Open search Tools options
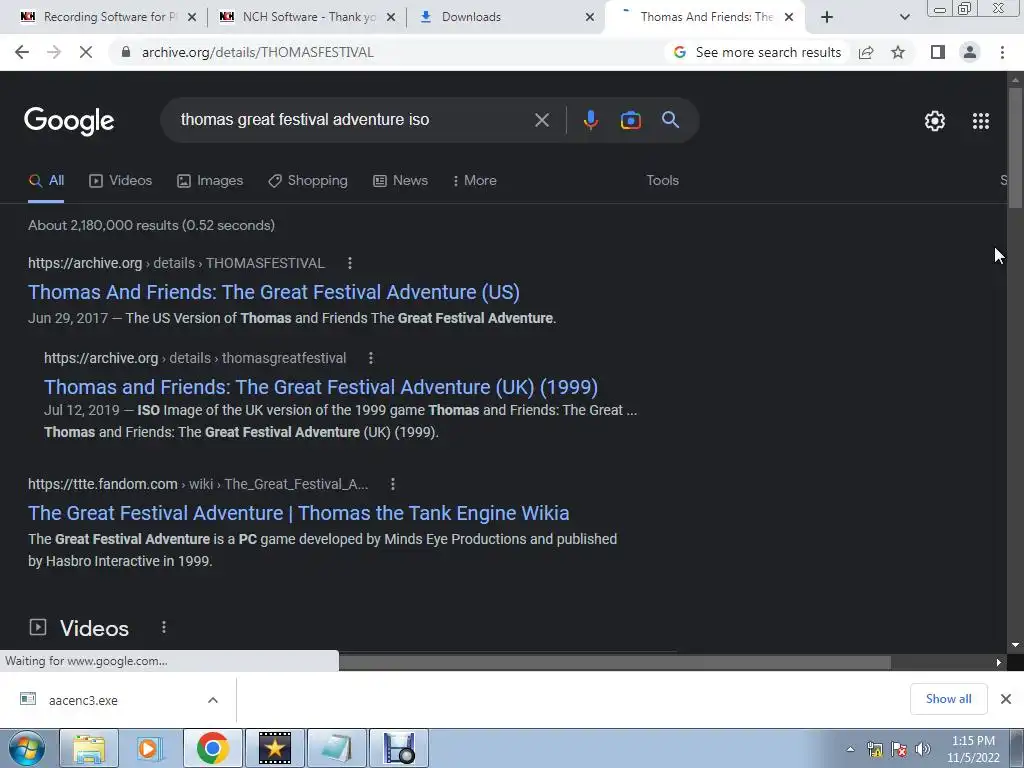The width and height of the screenshot is (1024, 768). coord(662,180)
